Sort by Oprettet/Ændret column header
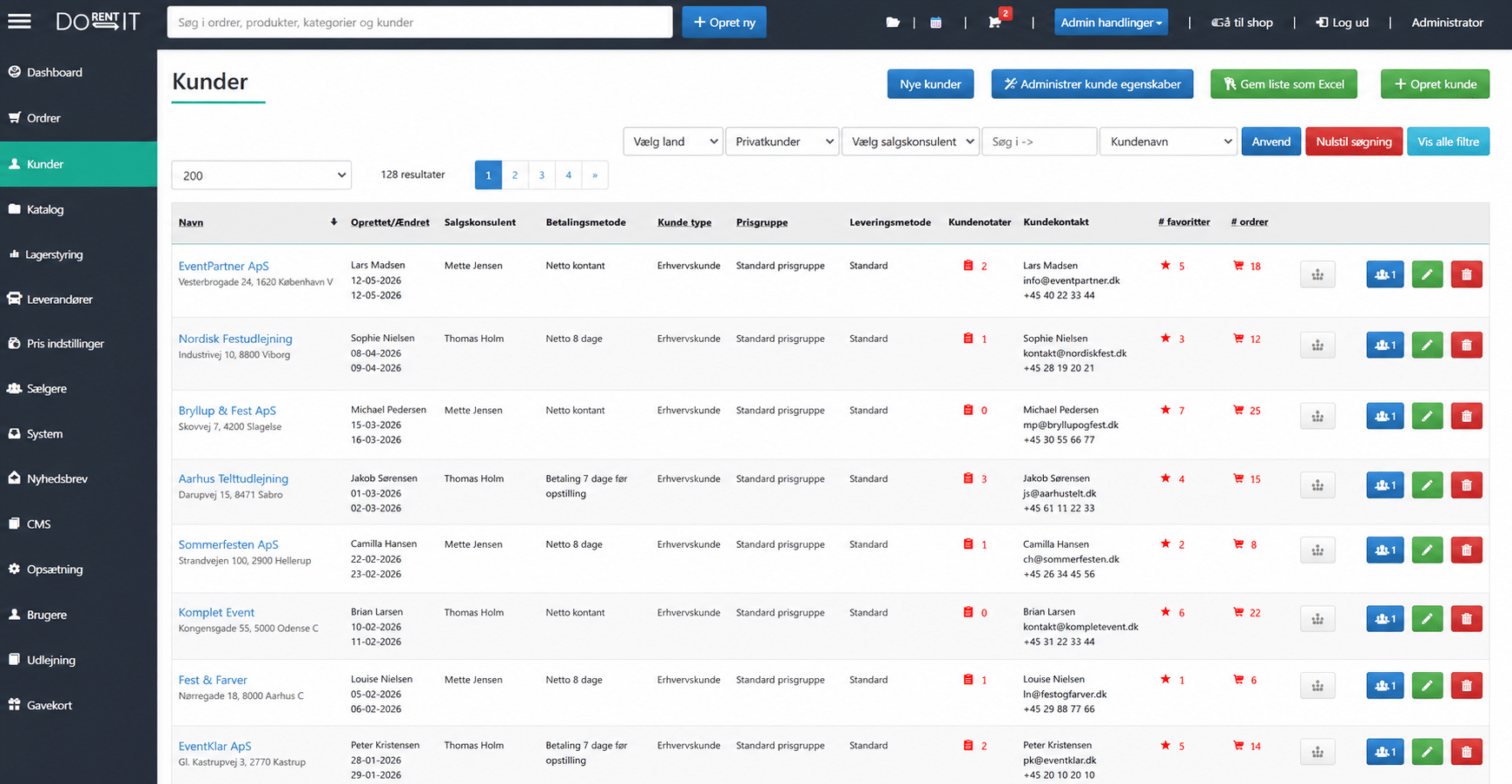The width and height of the screenshot is (1512, 784). pyautogui.click(x=390, y=222)
